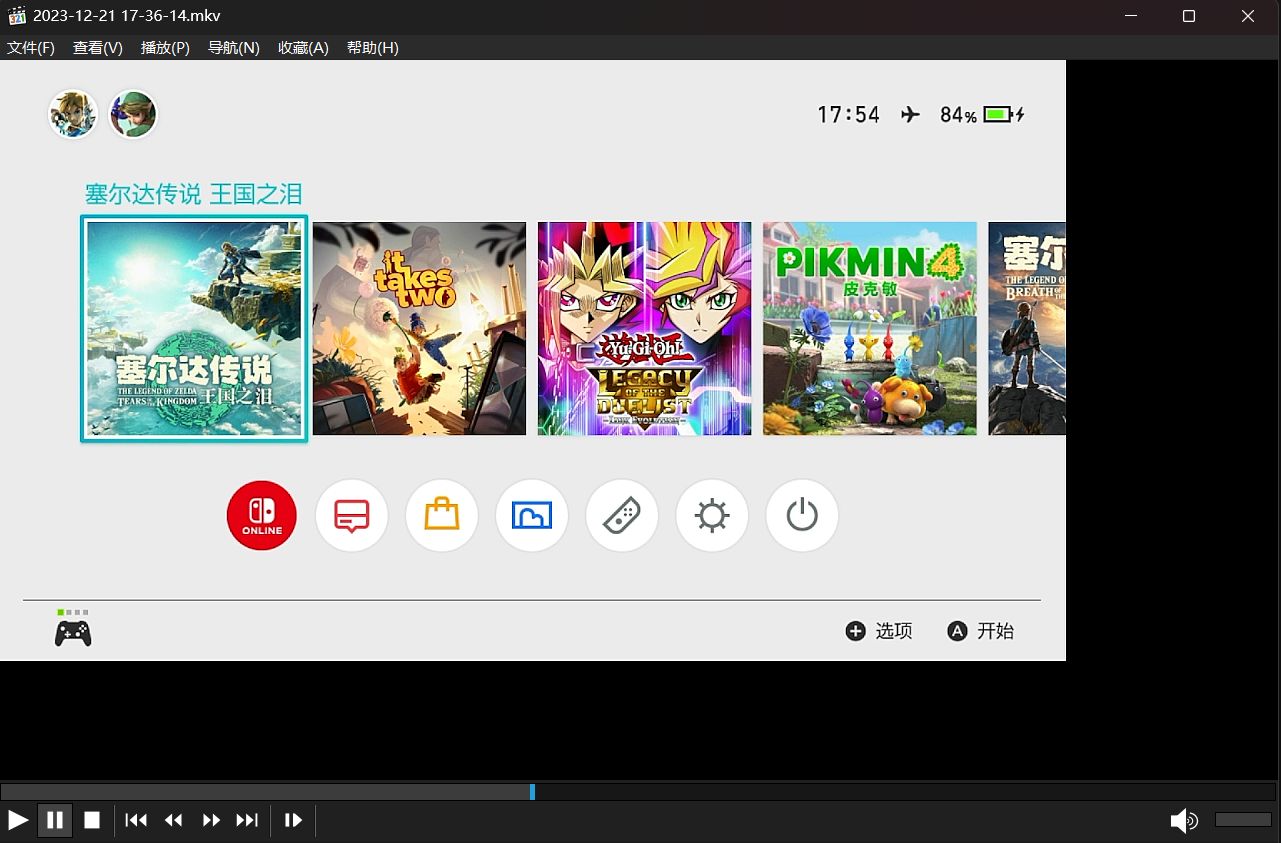1281x843 pixels.
Task: Click the 选项 options button
Action: (879, 631)
